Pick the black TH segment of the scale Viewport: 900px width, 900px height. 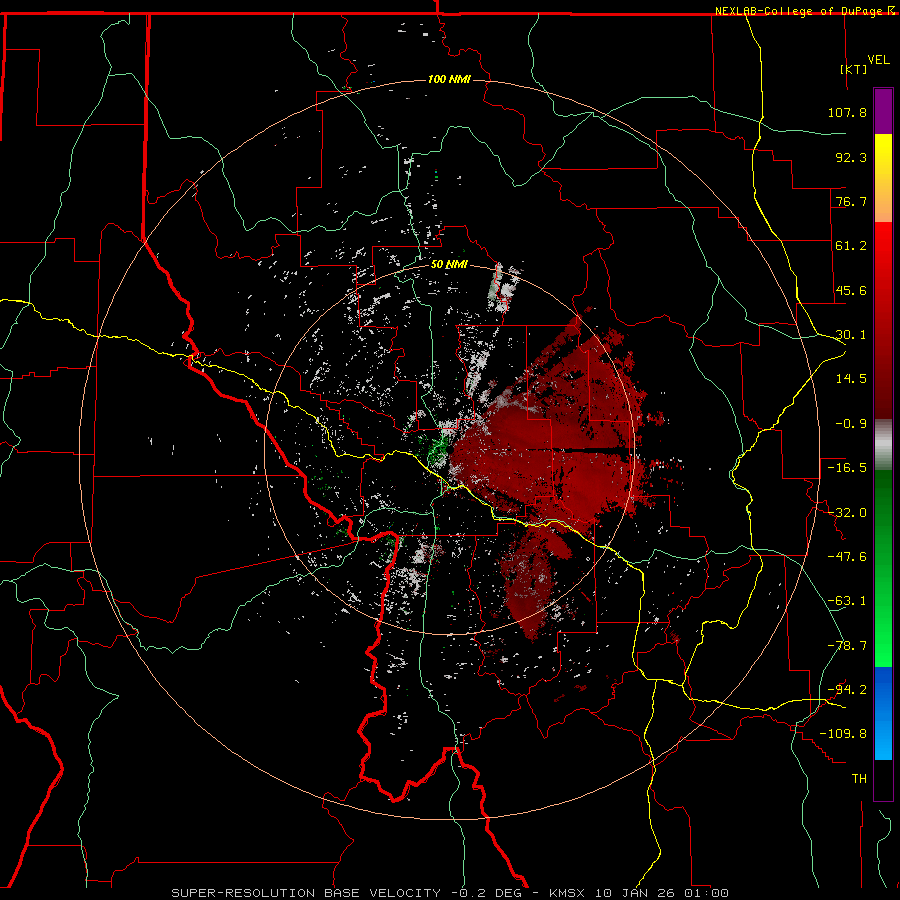[883, 780]
